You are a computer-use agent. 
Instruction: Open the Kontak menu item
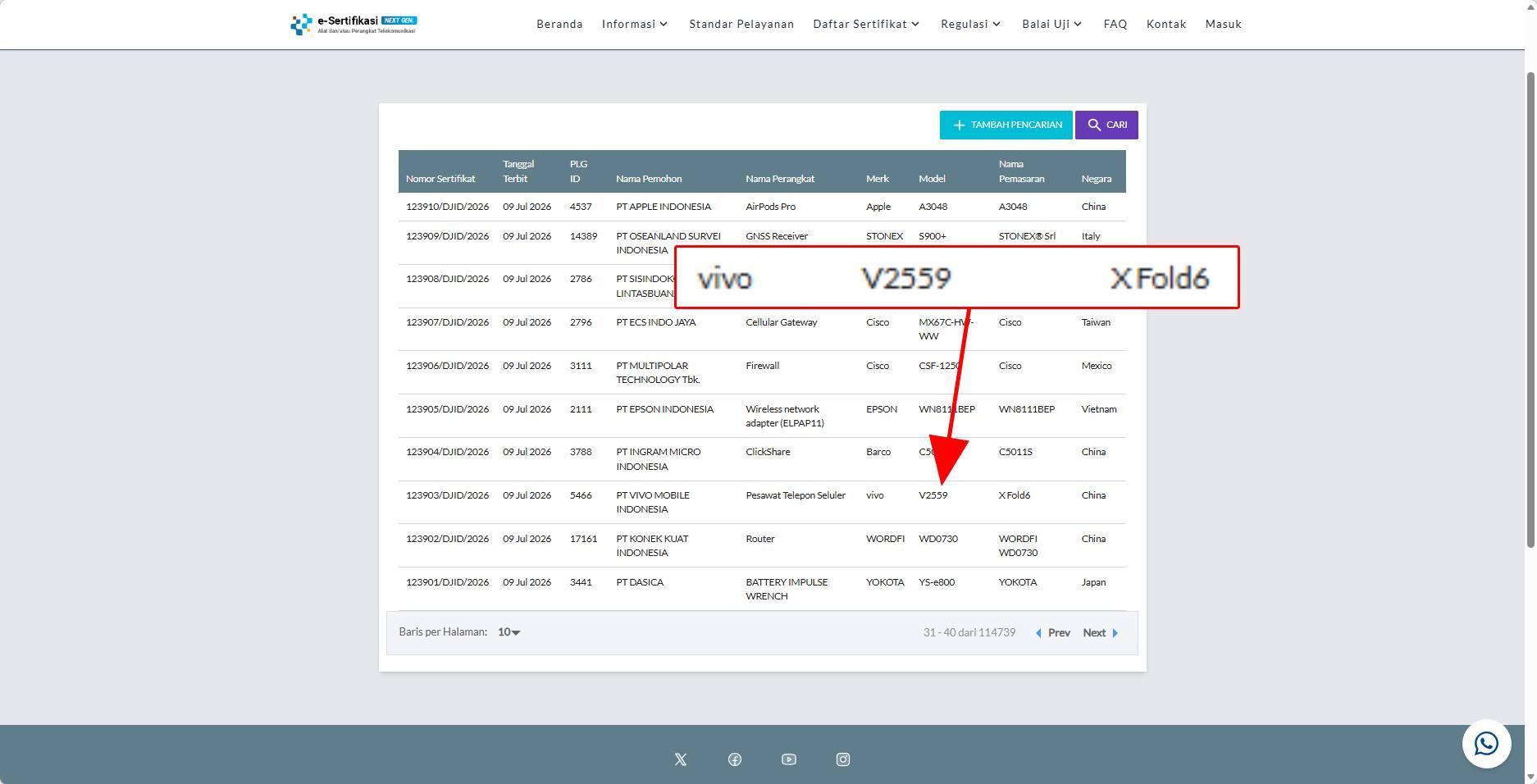click(x=1166, y=24)
